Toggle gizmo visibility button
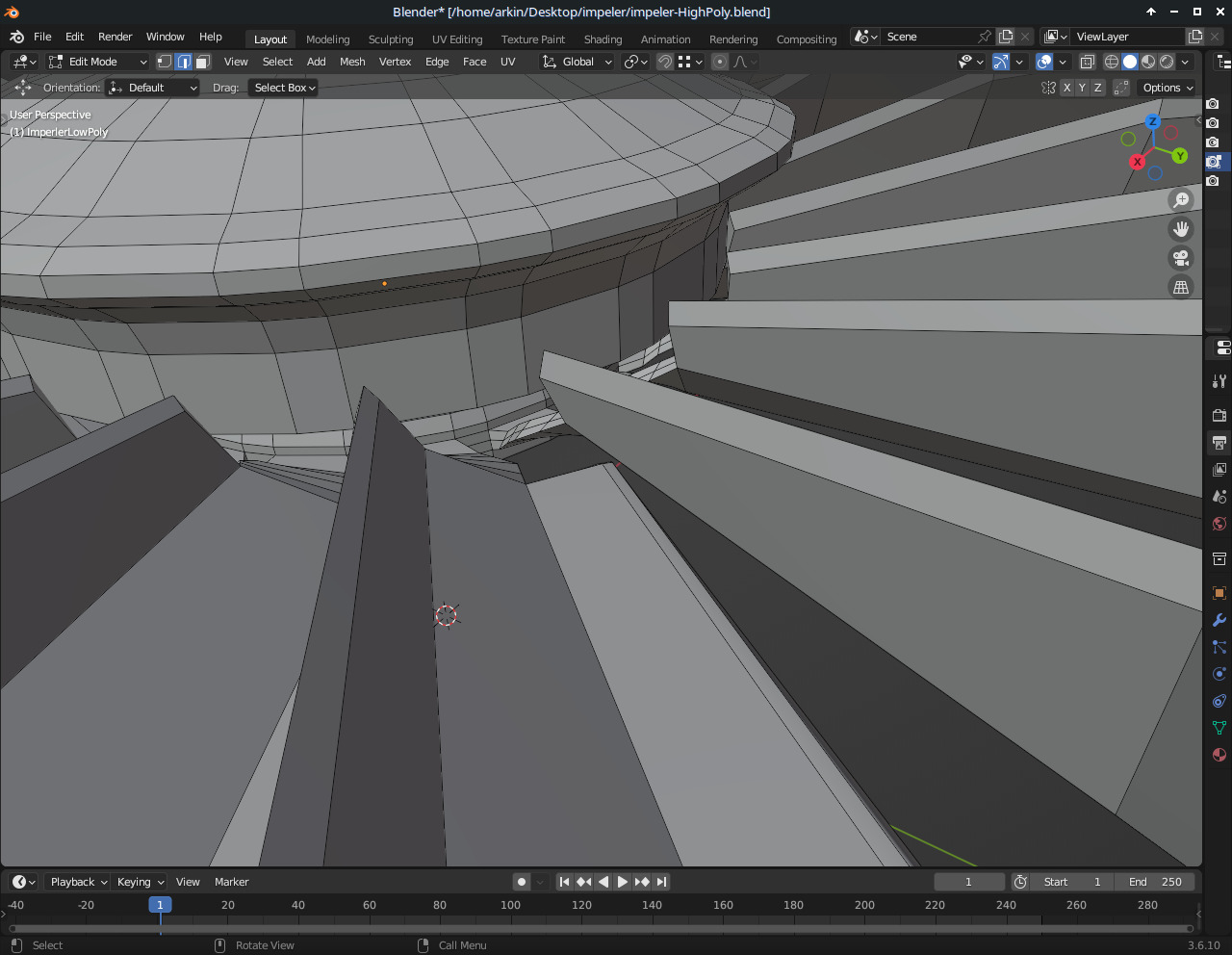Viewport: 1232px width, 955px height. pyautogui.click(x=1001, y=62)
